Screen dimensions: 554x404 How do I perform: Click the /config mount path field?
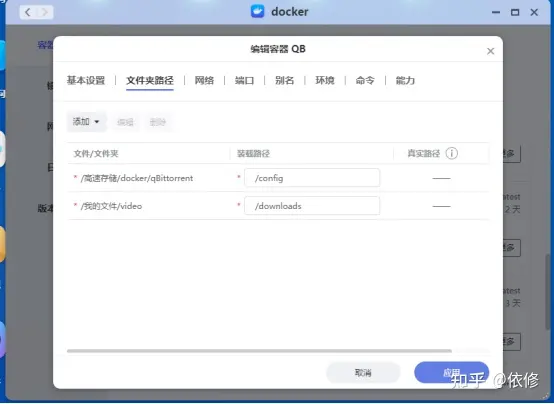point(312,178)
